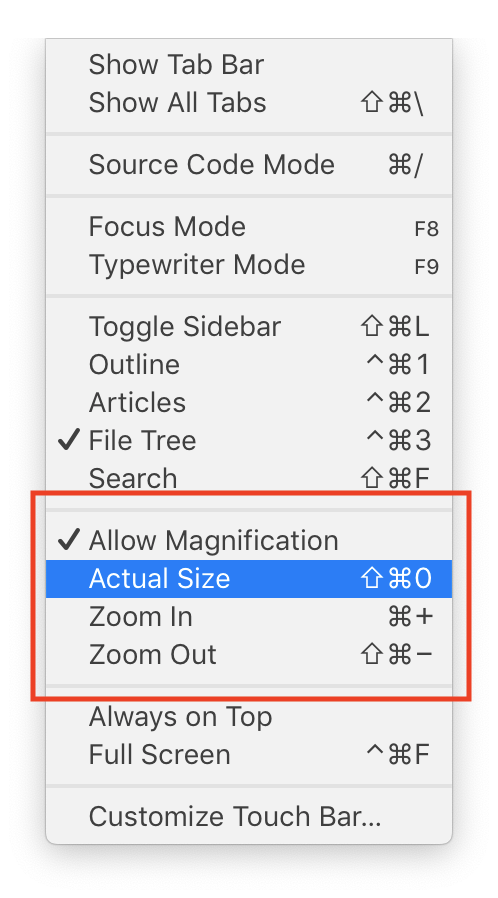
Task: Enable Source Code Mode
Action: 248,165
